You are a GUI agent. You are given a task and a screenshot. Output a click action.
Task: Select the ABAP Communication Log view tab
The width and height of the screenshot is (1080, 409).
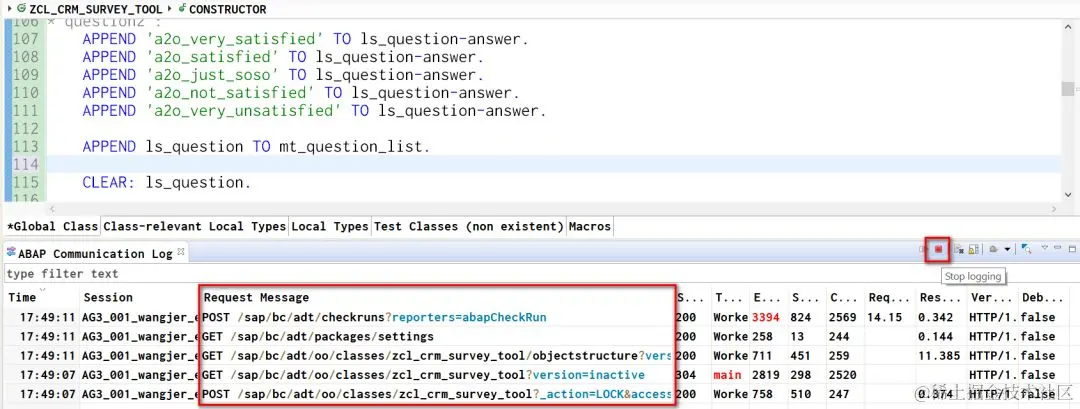(95, 253)
